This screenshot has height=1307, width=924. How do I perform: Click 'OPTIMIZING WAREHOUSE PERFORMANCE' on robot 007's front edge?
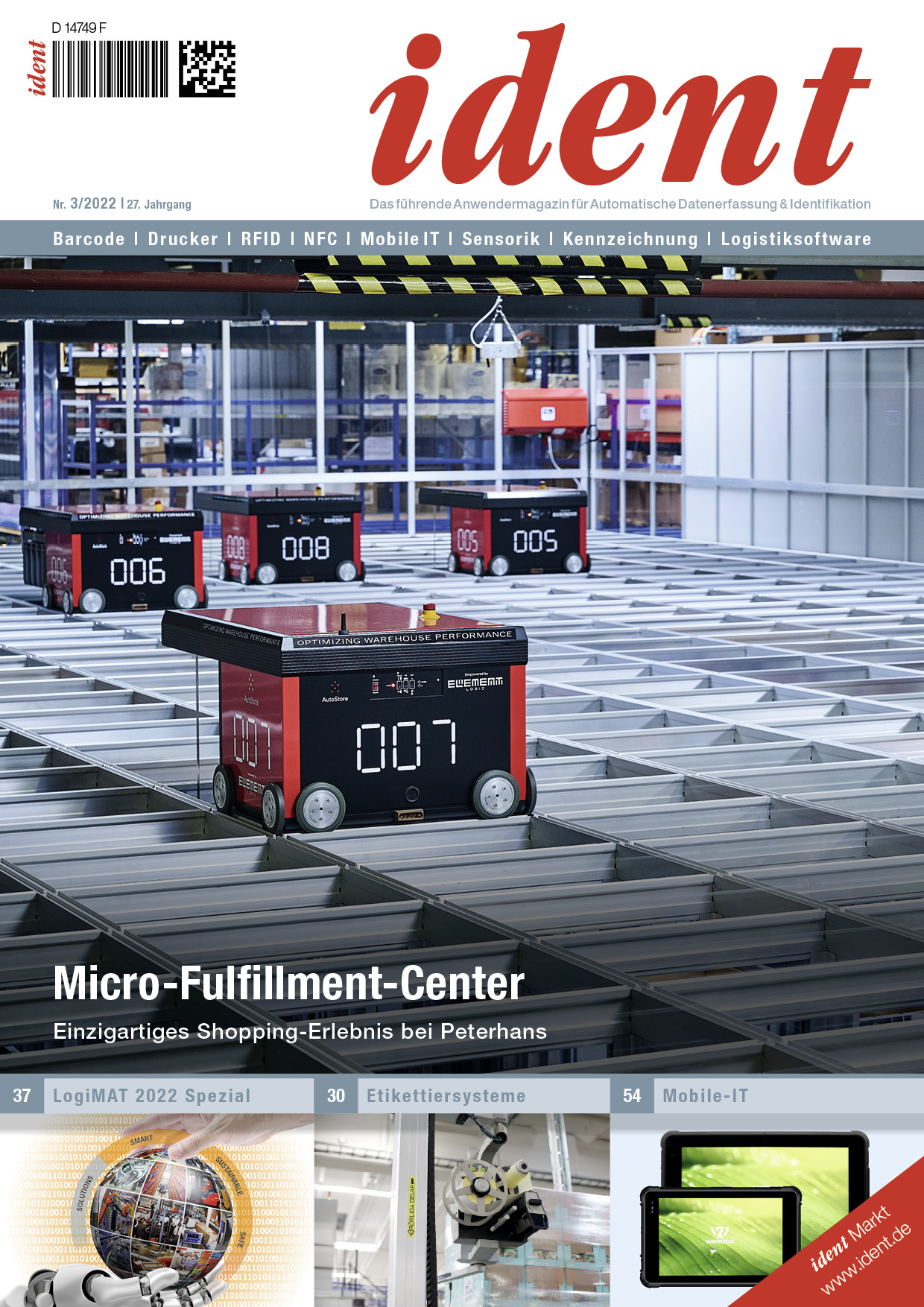(x=405, y=638)
